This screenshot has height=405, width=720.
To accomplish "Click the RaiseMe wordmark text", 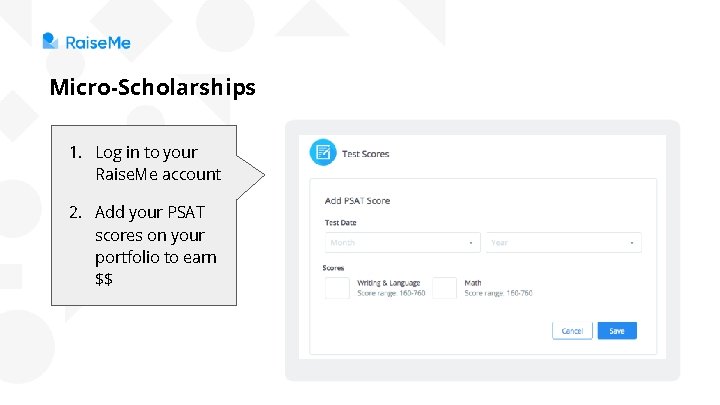I will click(98, 42).
